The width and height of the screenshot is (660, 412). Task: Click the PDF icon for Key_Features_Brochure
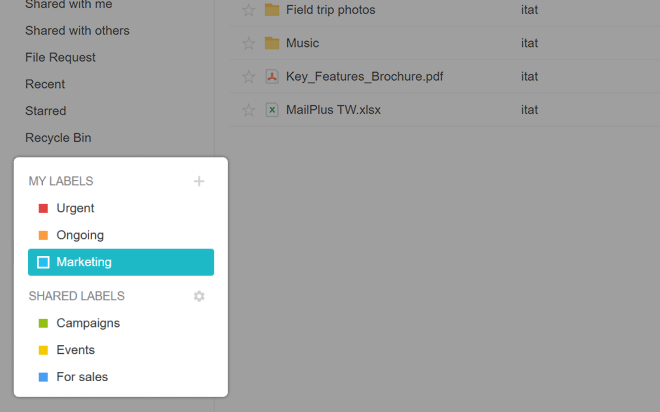click(x=272, y=76)
